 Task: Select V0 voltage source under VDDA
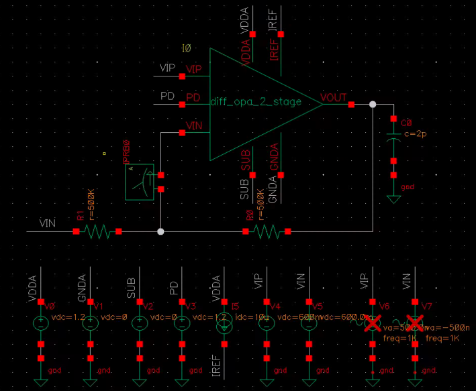click(41, 323)
